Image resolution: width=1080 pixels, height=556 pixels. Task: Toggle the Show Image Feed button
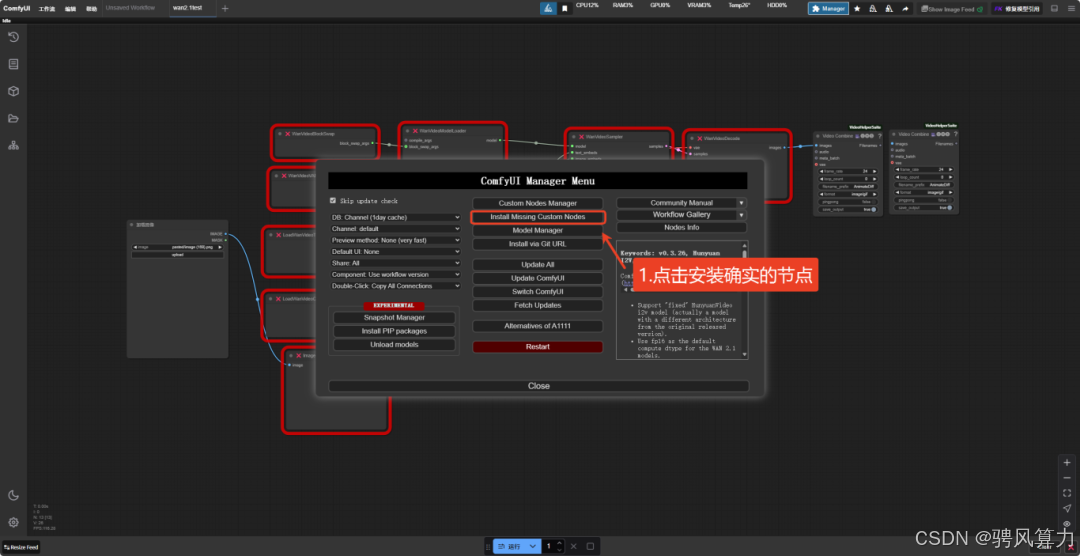click(953, 8)
